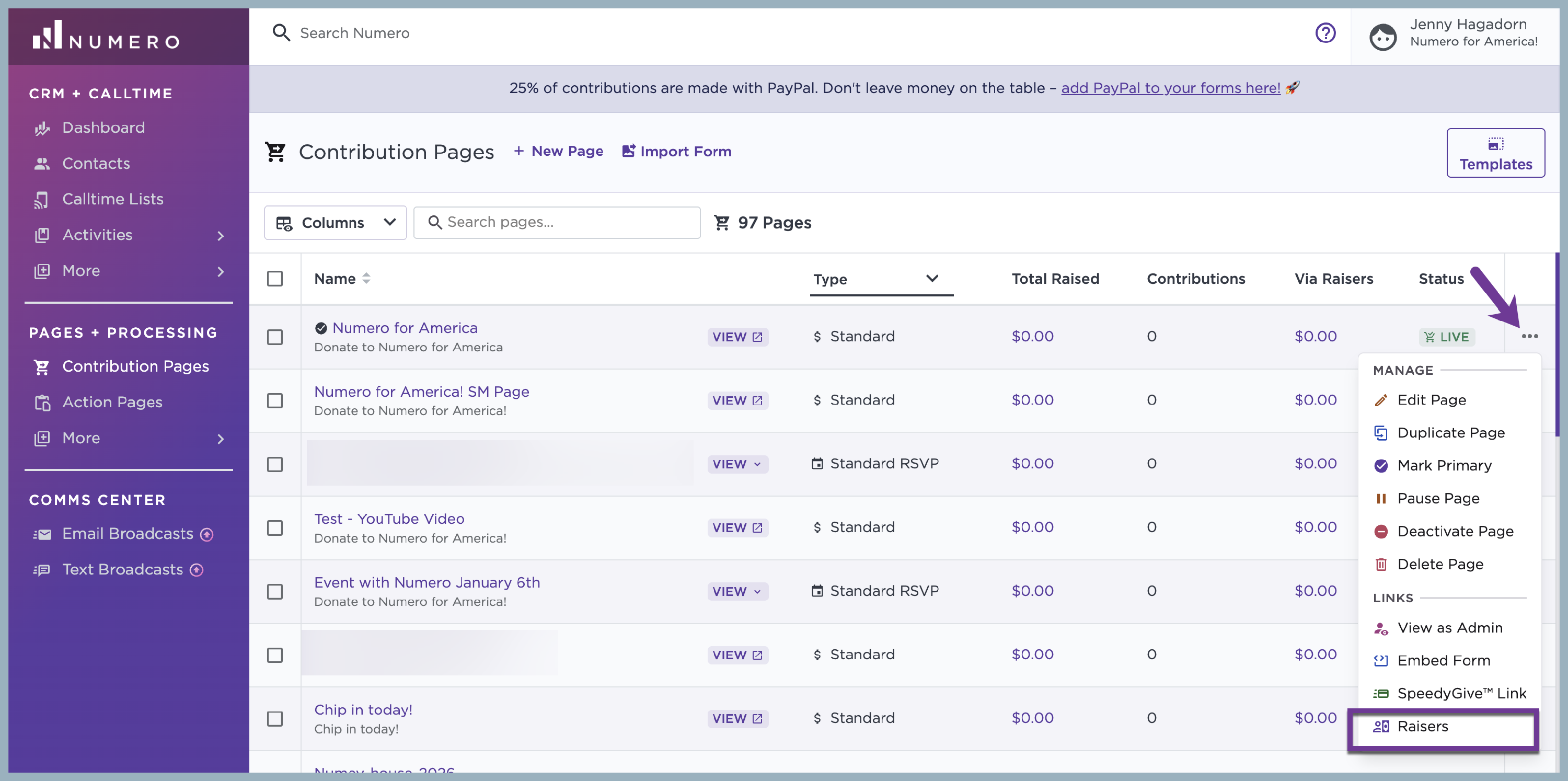The image size is (1568, 781).
Task: Click the Calltime Lists phone icon
Action: [x=42, y=200]
